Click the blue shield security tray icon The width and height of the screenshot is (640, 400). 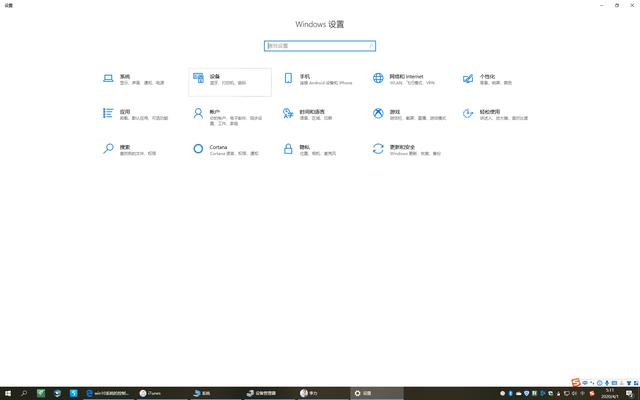click(x=527, y=393)
